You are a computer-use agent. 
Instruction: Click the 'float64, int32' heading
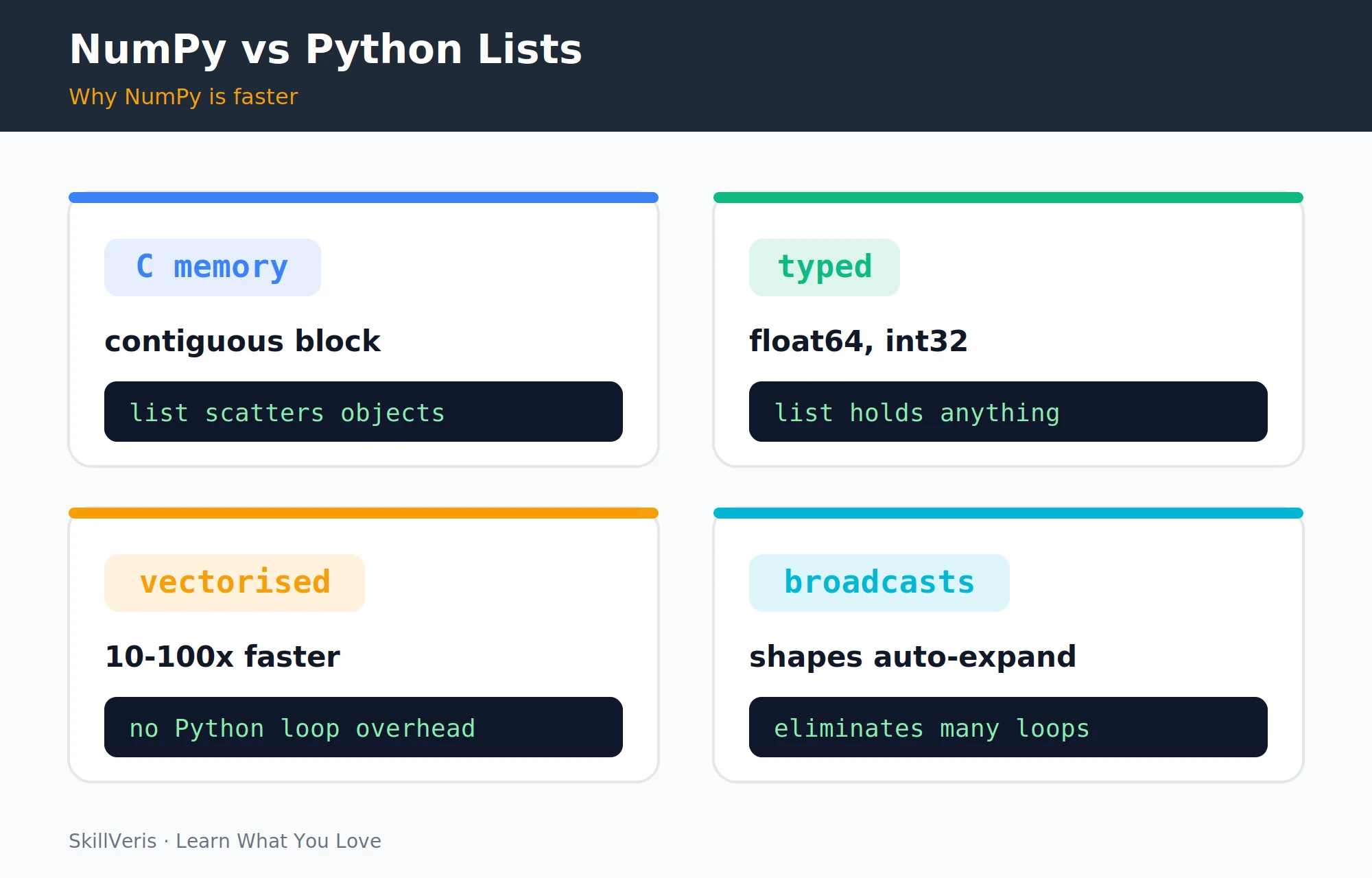[x=858, y=341]
